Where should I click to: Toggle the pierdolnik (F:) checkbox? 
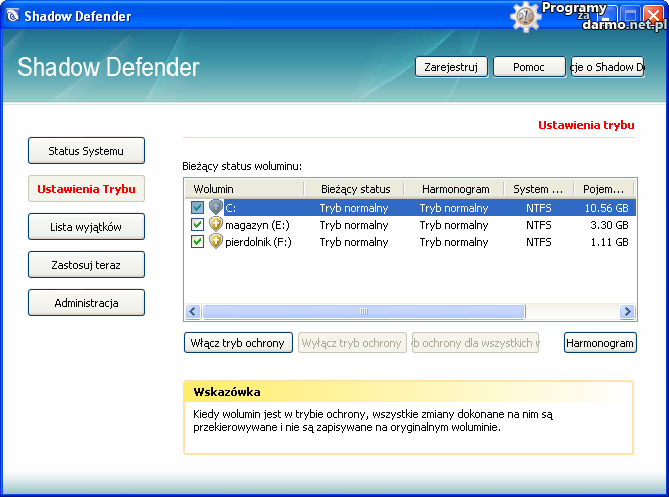[x=197, y=242]
